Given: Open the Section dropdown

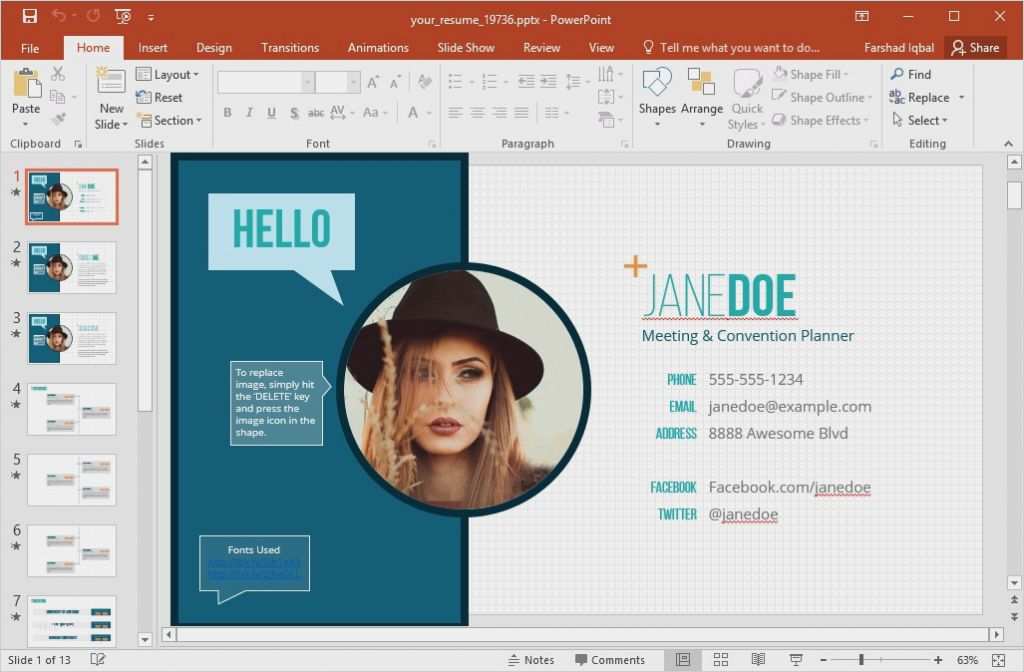Looking at the screenshot, I should 170,120.
